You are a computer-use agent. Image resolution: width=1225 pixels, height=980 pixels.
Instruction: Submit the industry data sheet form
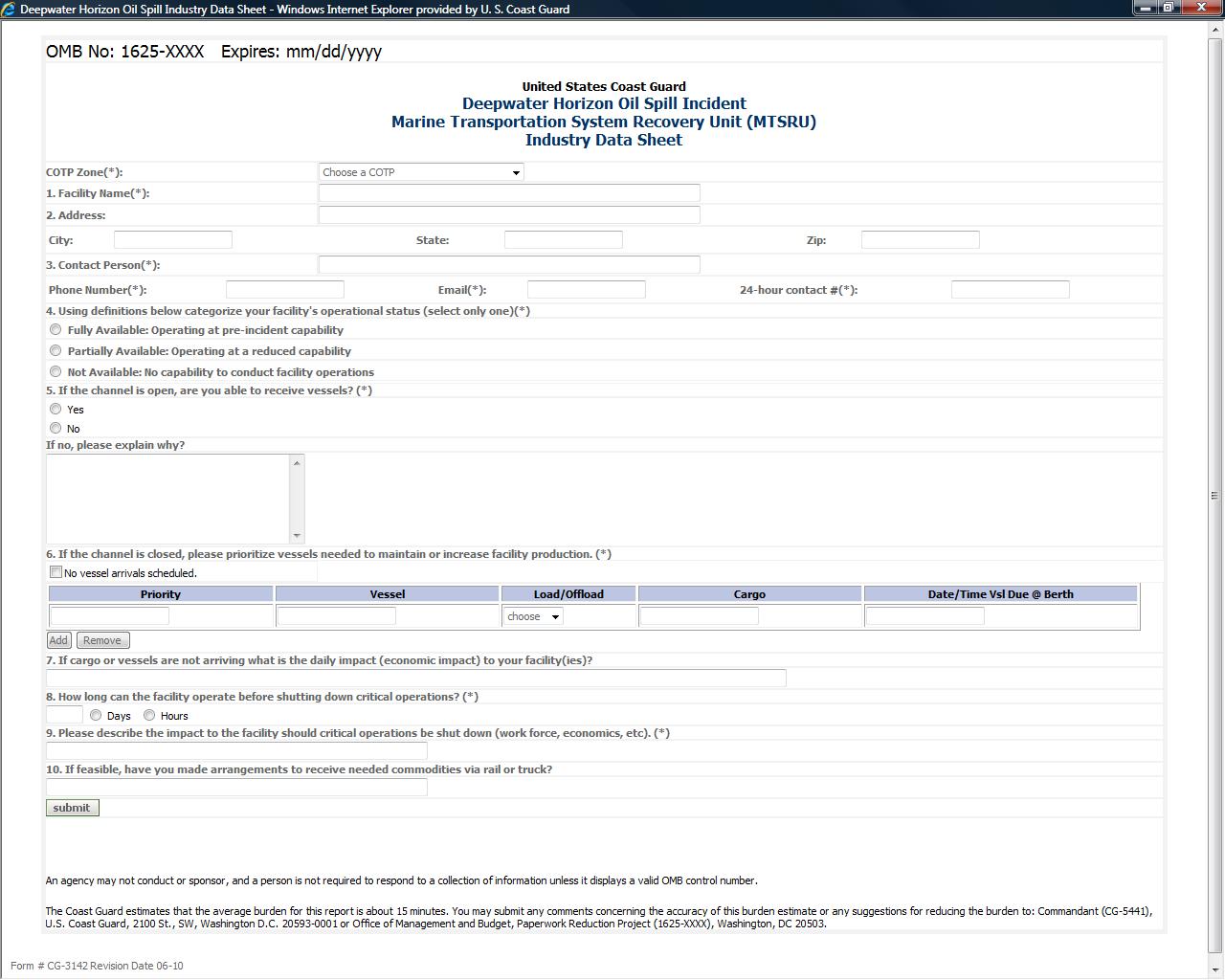pos(72,808)
